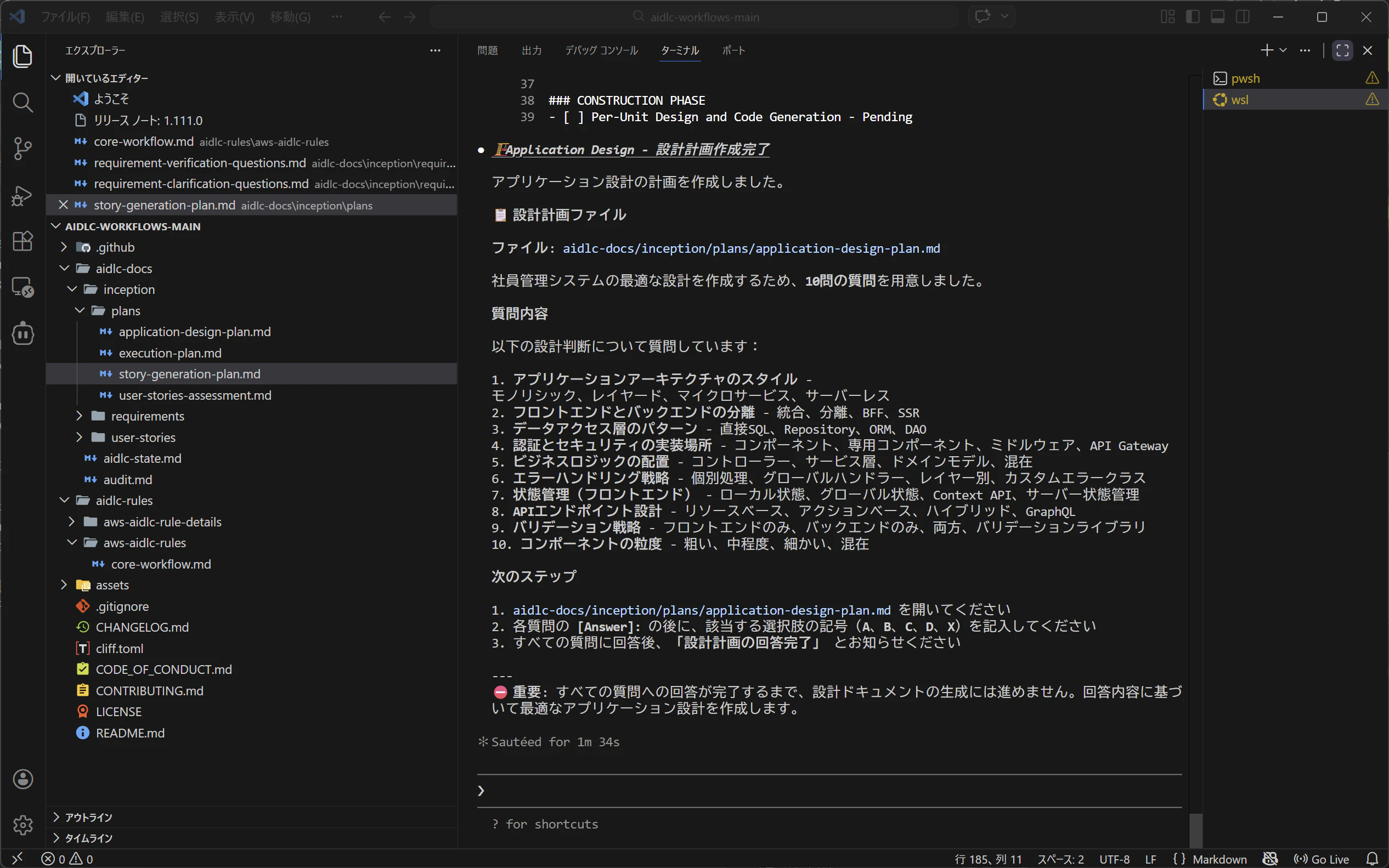The height and width of the screenshot is (868, 1389).
Task: Go back with the navigation arrow
Action: (384, 17)
